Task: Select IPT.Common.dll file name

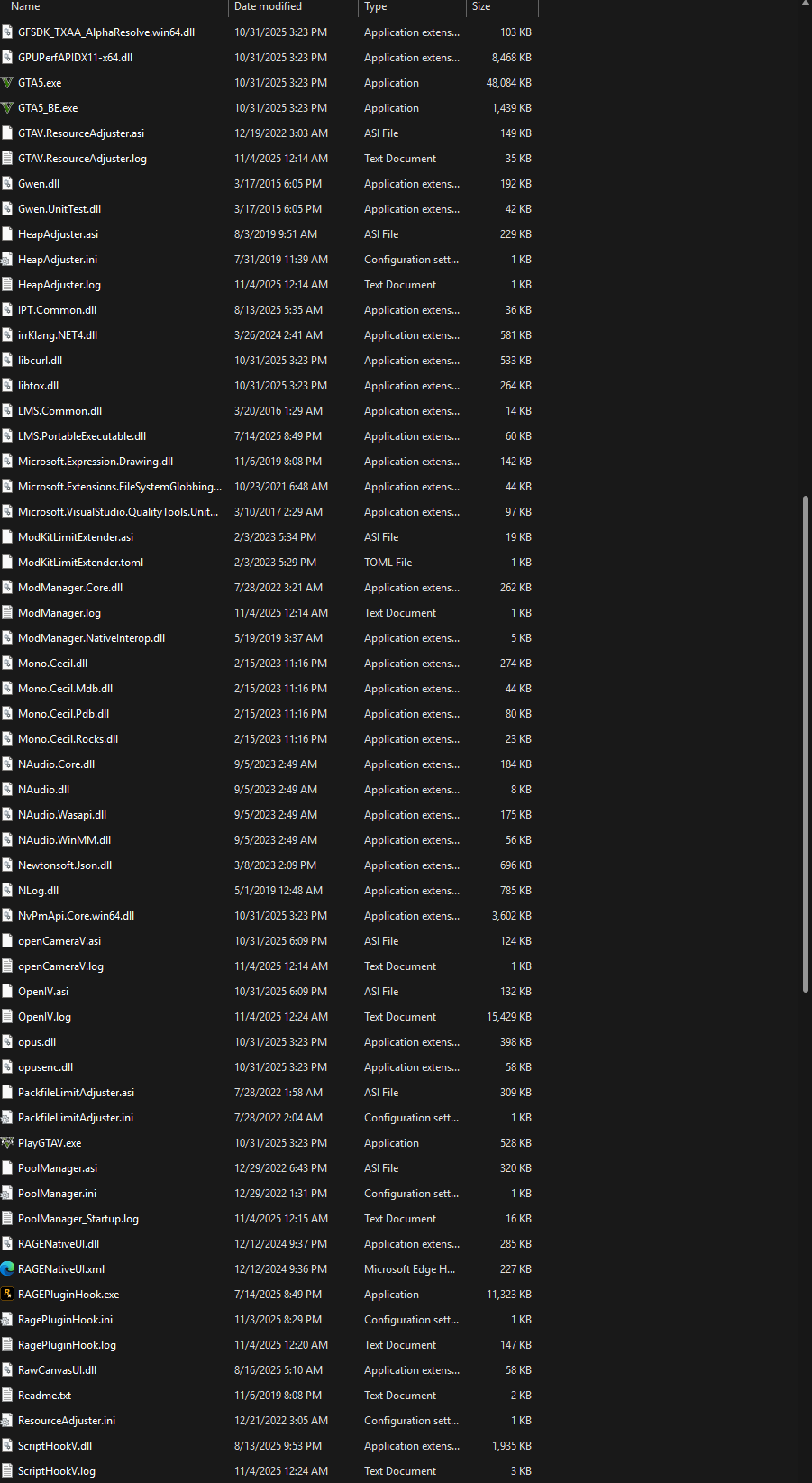Action: pos(58,310)
